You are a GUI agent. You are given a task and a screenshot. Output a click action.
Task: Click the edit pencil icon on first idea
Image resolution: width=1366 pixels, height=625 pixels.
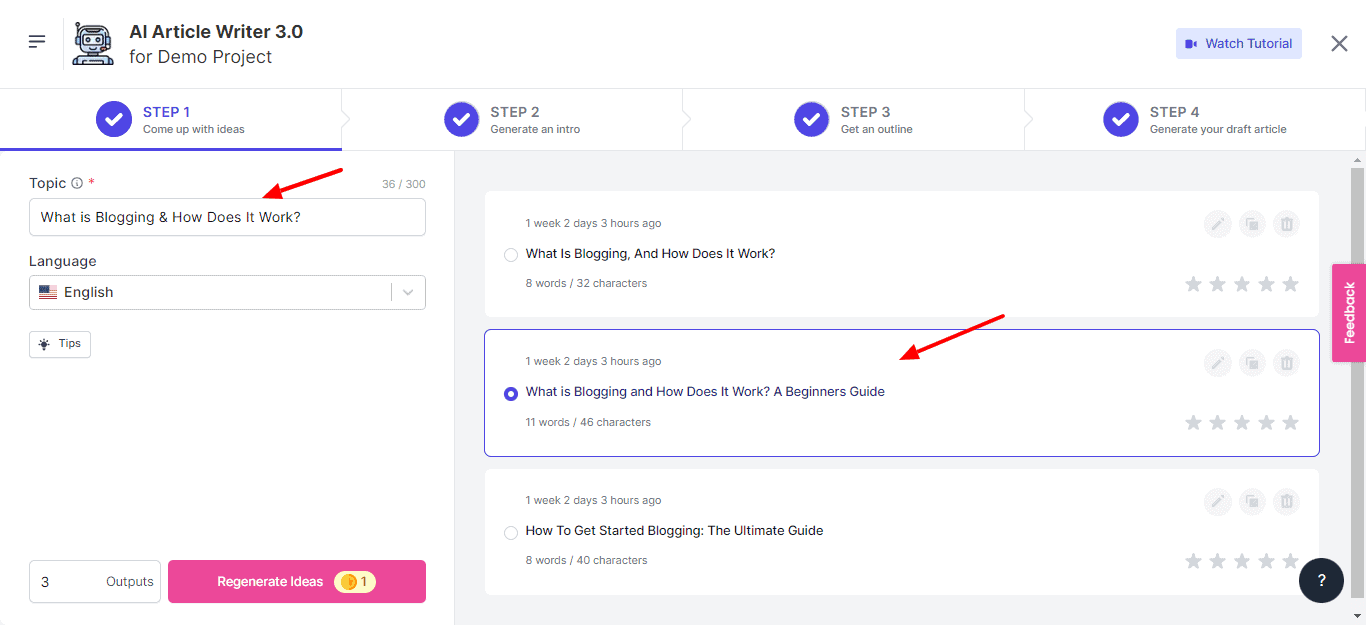[1217, 224]
